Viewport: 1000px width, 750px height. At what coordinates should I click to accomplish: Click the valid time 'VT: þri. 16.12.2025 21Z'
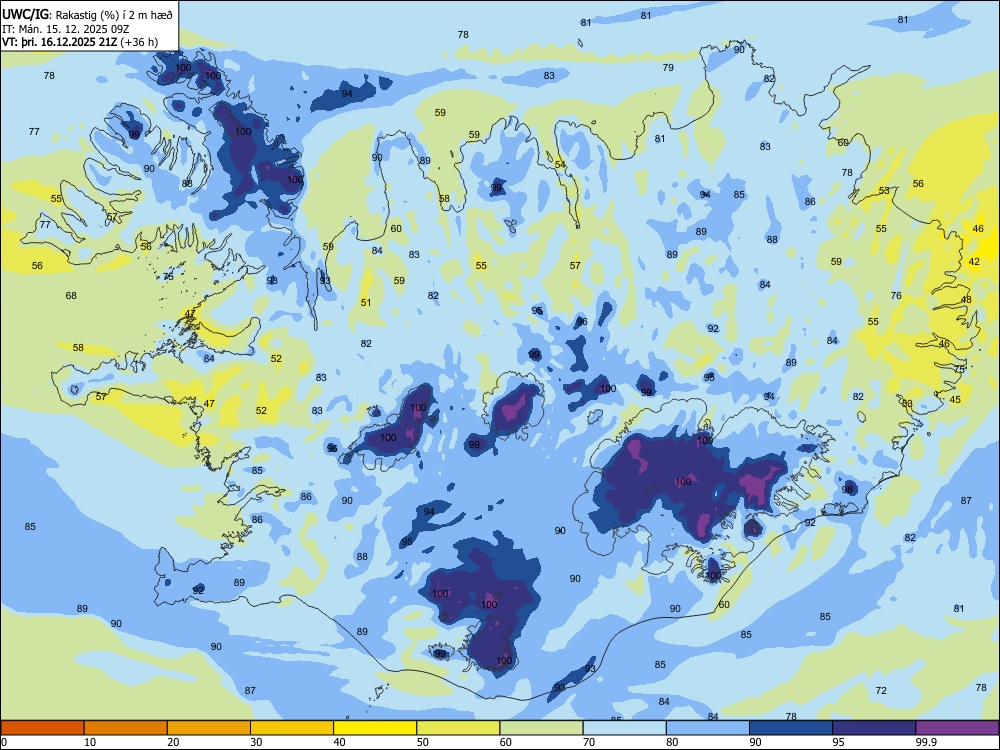pyautogui.click(x=59, y=42)
